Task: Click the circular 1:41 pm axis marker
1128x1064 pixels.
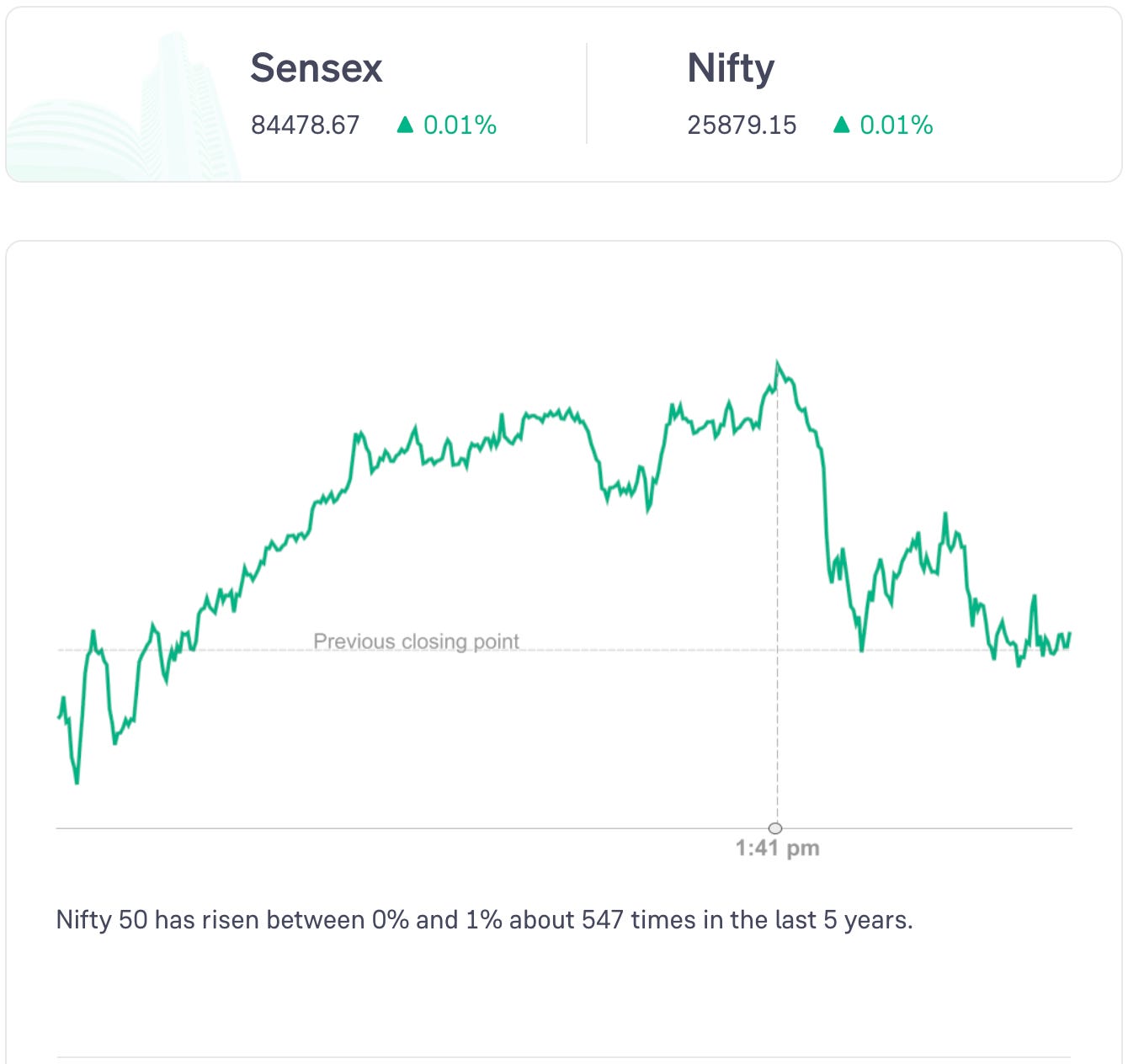Action: point(775,828)
